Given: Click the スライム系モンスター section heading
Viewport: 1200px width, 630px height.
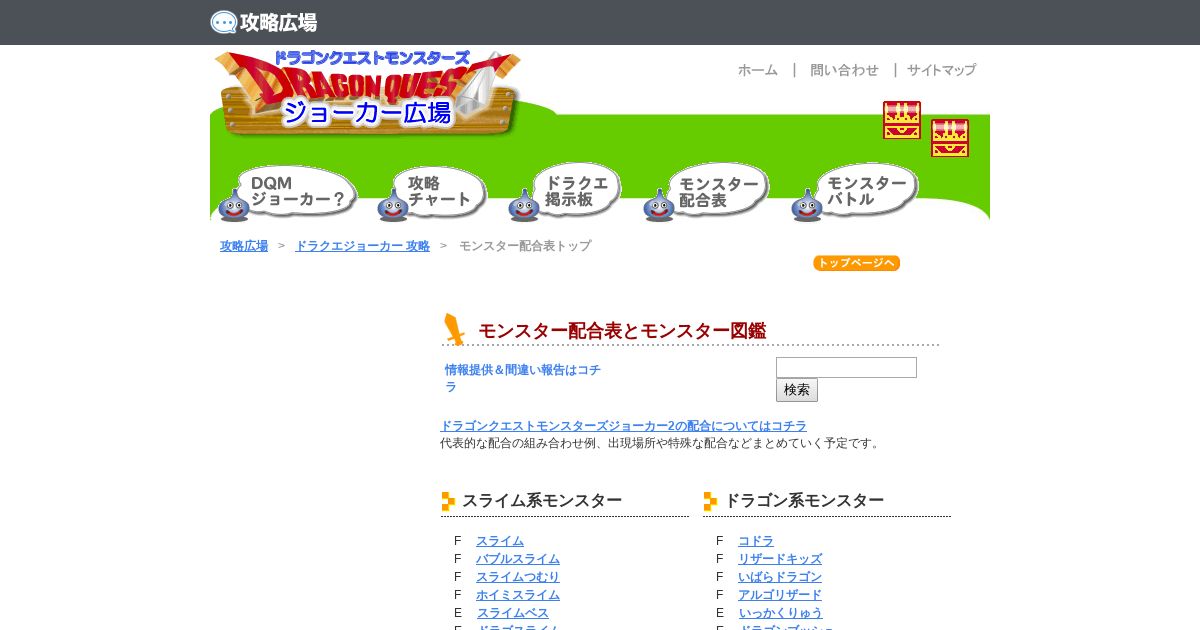Looking at the screenshot, I should pyautogui.click(x=542, y=501).
